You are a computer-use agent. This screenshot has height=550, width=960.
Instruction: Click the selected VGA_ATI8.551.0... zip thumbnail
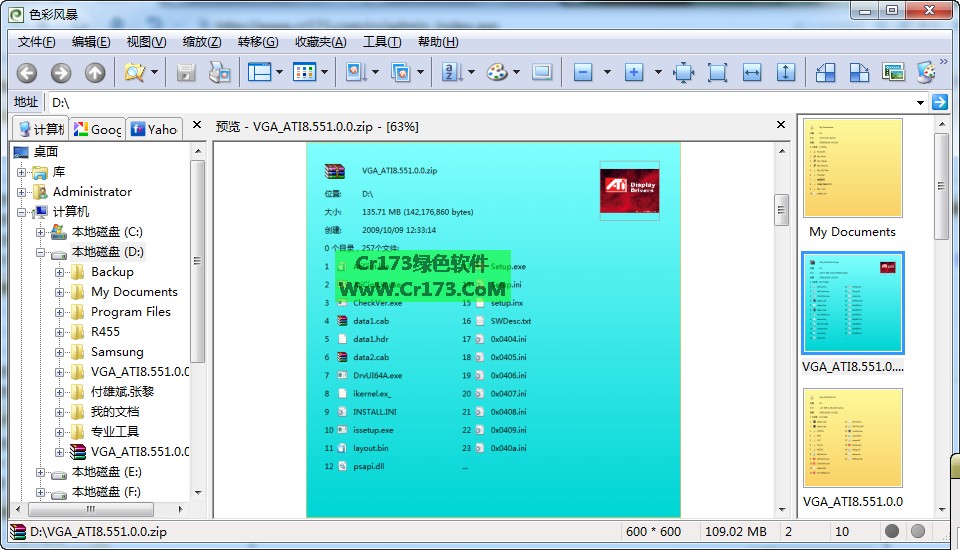tap(852, 303)
